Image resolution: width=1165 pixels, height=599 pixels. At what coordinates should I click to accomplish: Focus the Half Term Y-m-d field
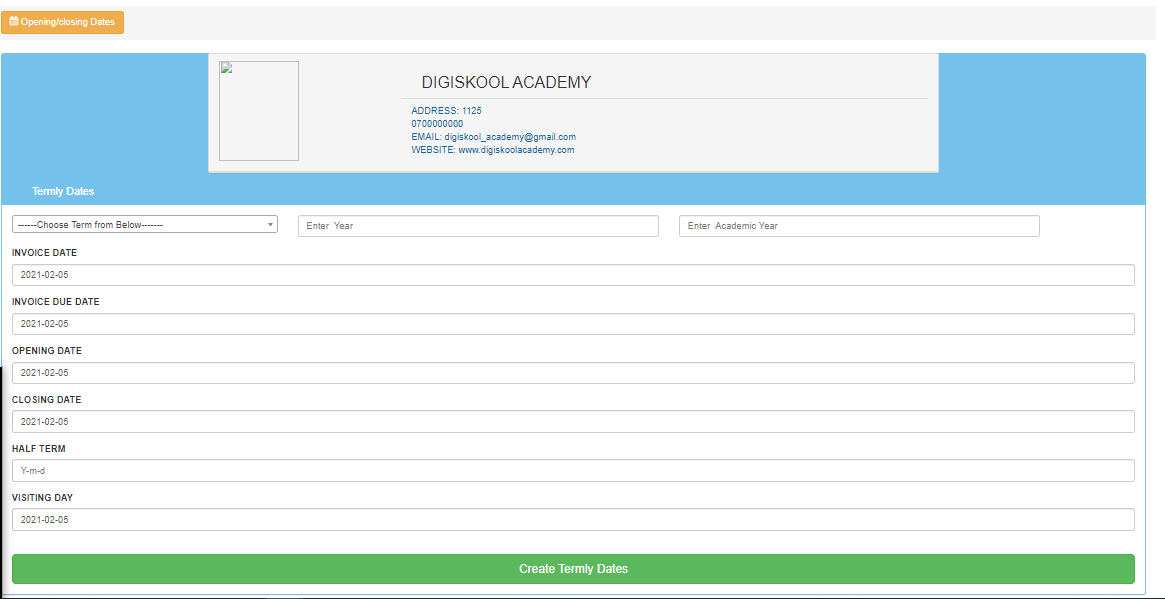coord(572,471)
